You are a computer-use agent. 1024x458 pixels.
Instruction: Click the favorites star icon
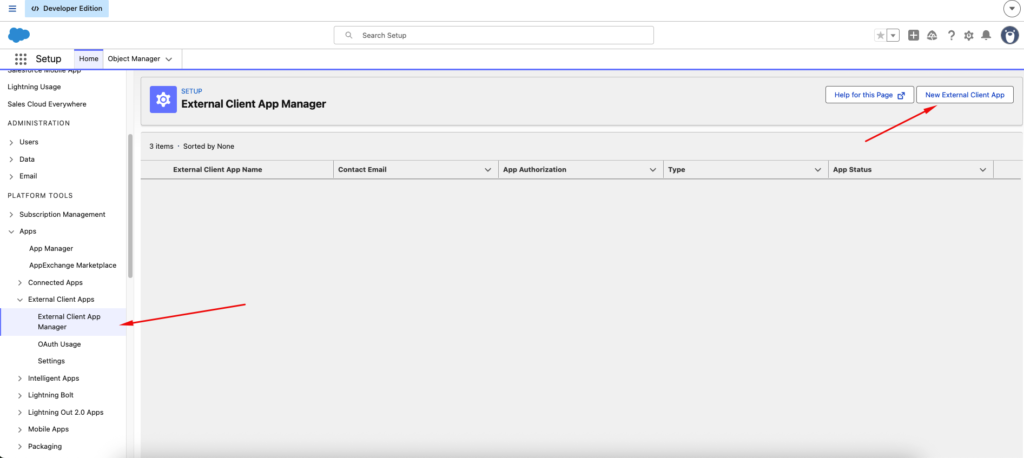click(880, 35)
